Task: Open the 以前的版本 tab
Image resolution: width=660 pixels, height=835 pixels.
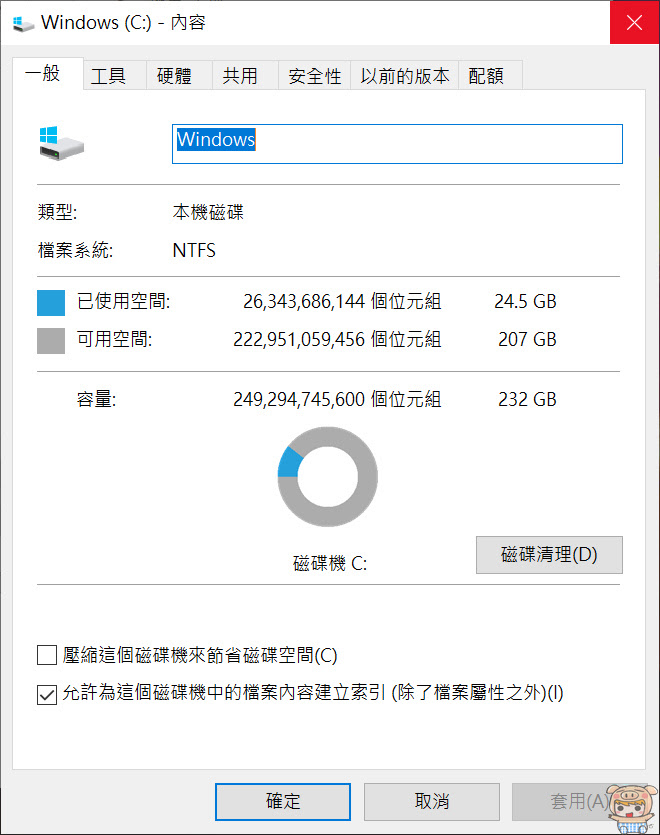Action: (x=404, y=76)
